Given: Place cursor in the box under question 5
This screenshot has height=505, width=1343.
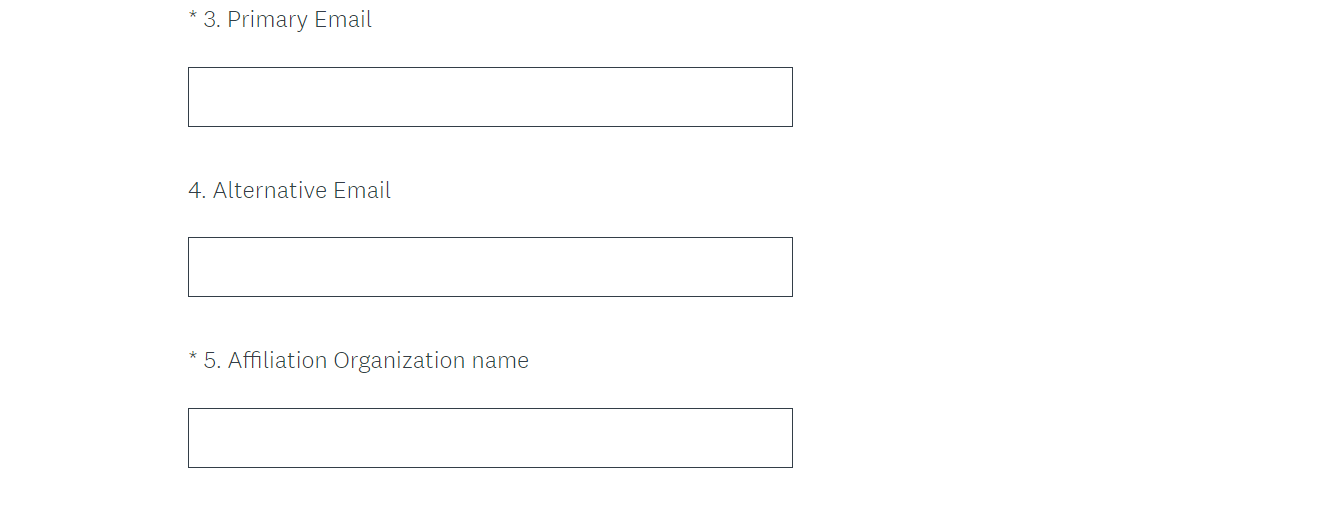Looking at the screenshot, I should point(490,438).
